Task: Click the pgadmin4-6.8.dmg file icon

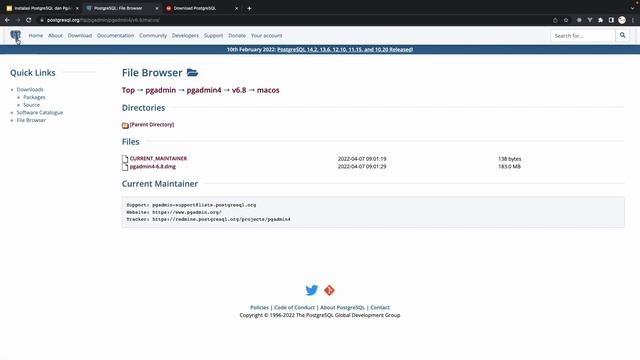Action: (x=125, y=167)
